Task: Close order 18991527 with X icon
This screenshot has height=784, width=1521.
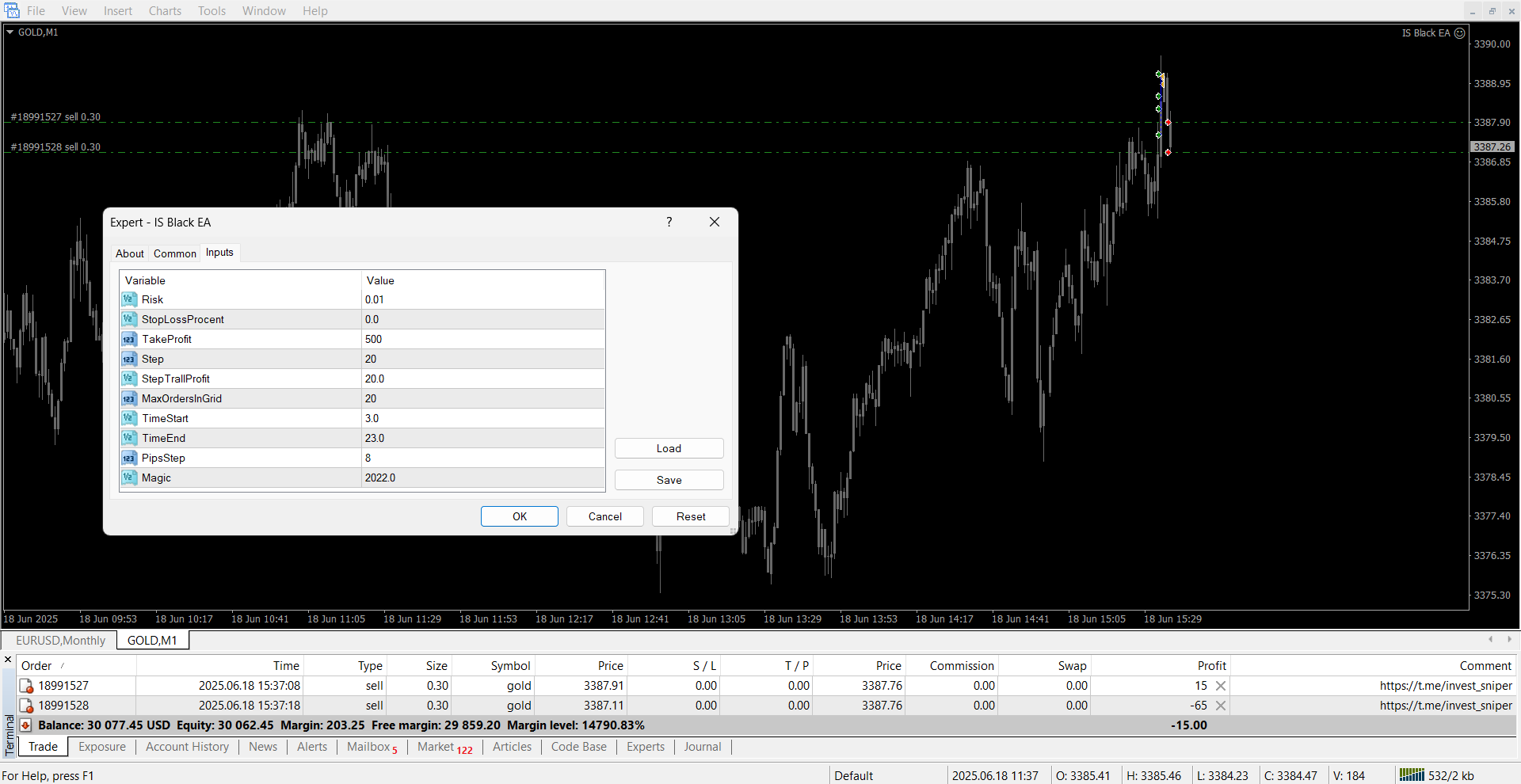Action: 1221,686
